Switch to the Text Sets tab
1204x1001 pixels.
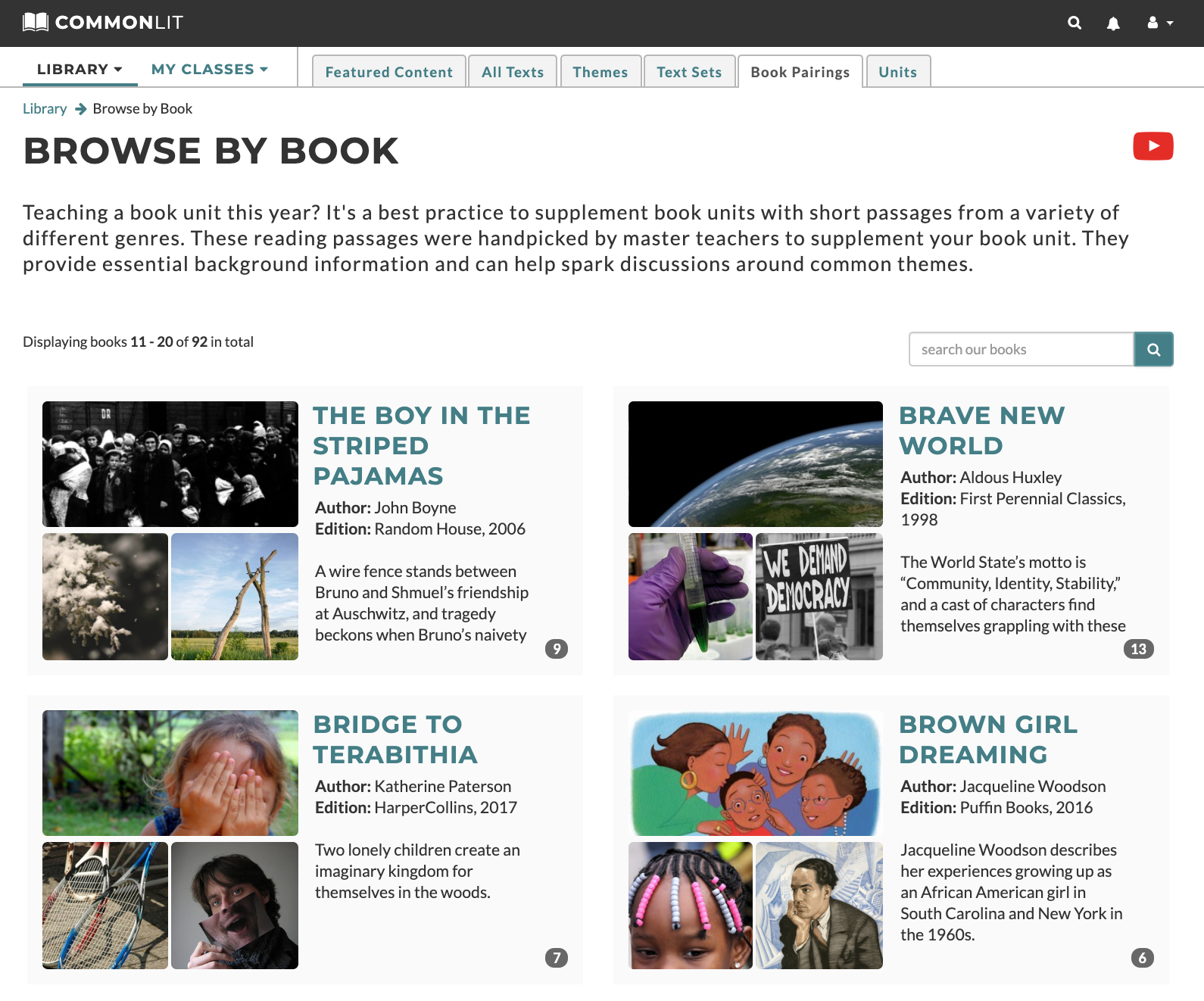click(x=689, y=72)
